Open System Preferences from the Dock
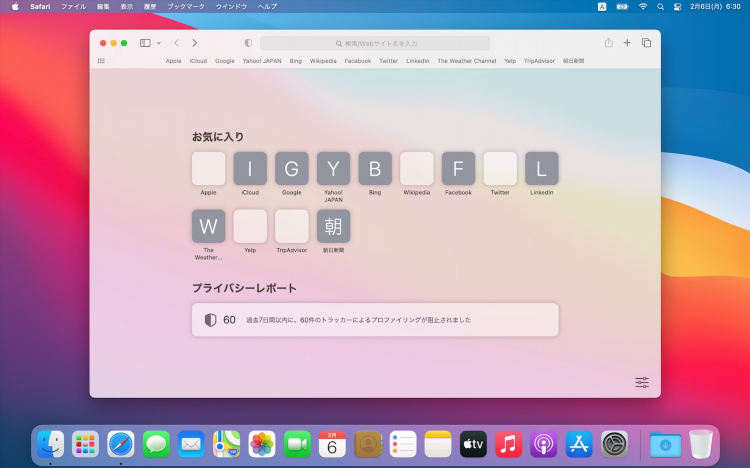This screenshot has height=468, width=750. (x=615, y=444)
